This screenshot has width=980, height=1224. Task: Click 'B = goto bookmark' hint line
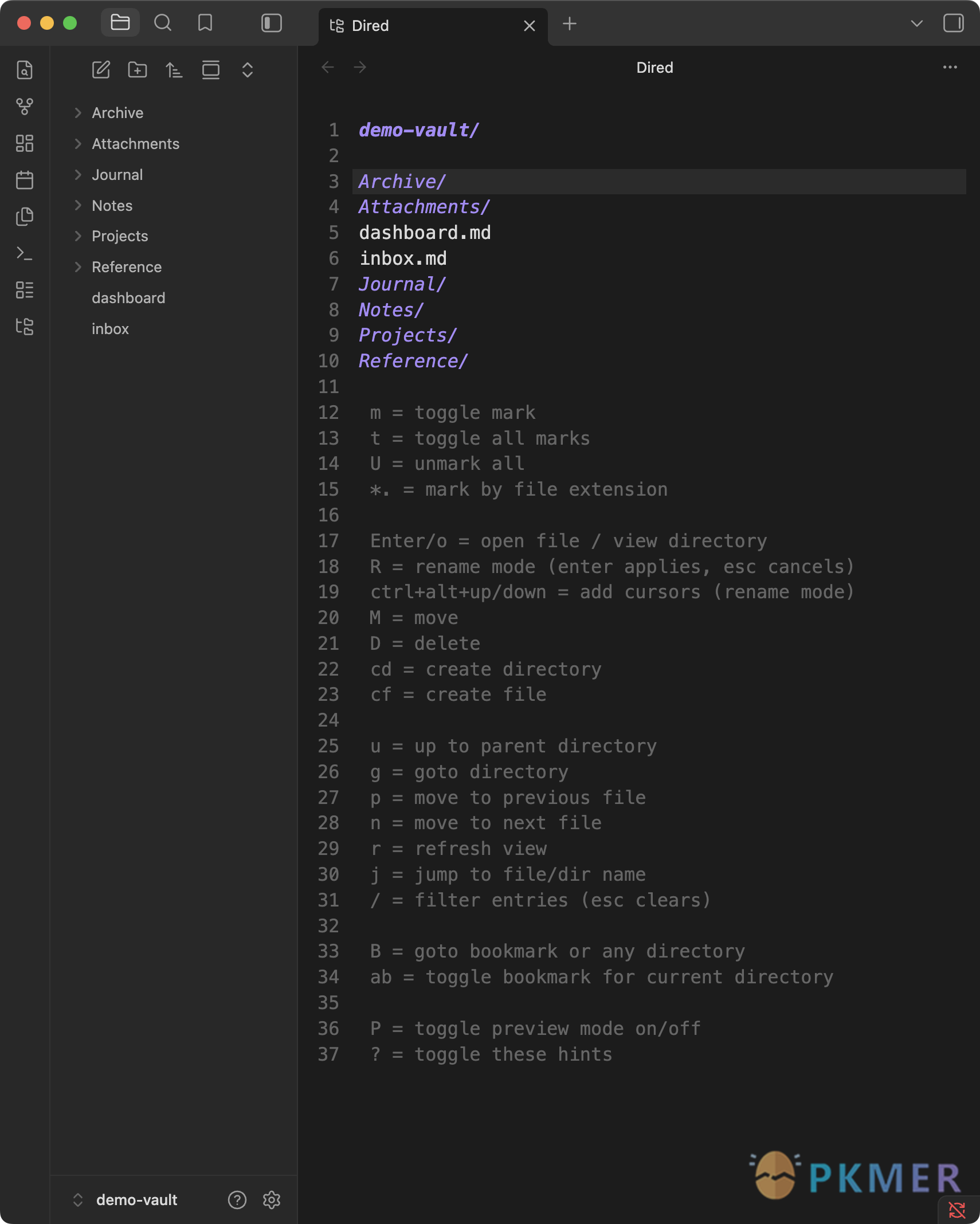click(x=557, y=951)
